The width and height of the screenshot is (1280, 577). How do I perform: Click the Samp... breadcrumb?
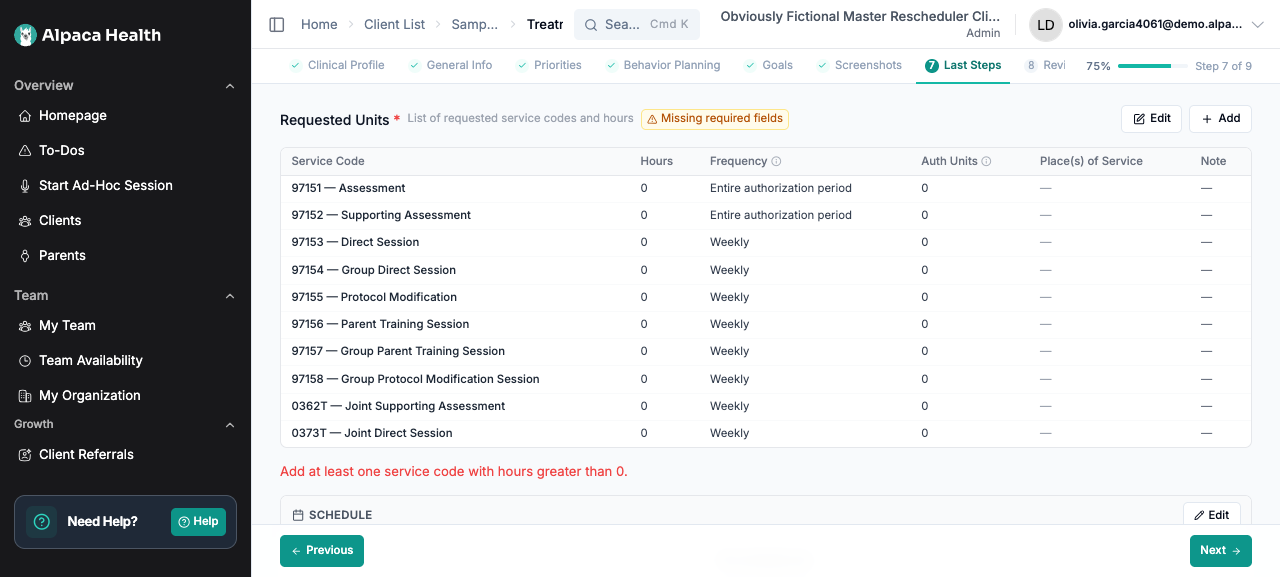pyautogui.click(x=475, y=25)
